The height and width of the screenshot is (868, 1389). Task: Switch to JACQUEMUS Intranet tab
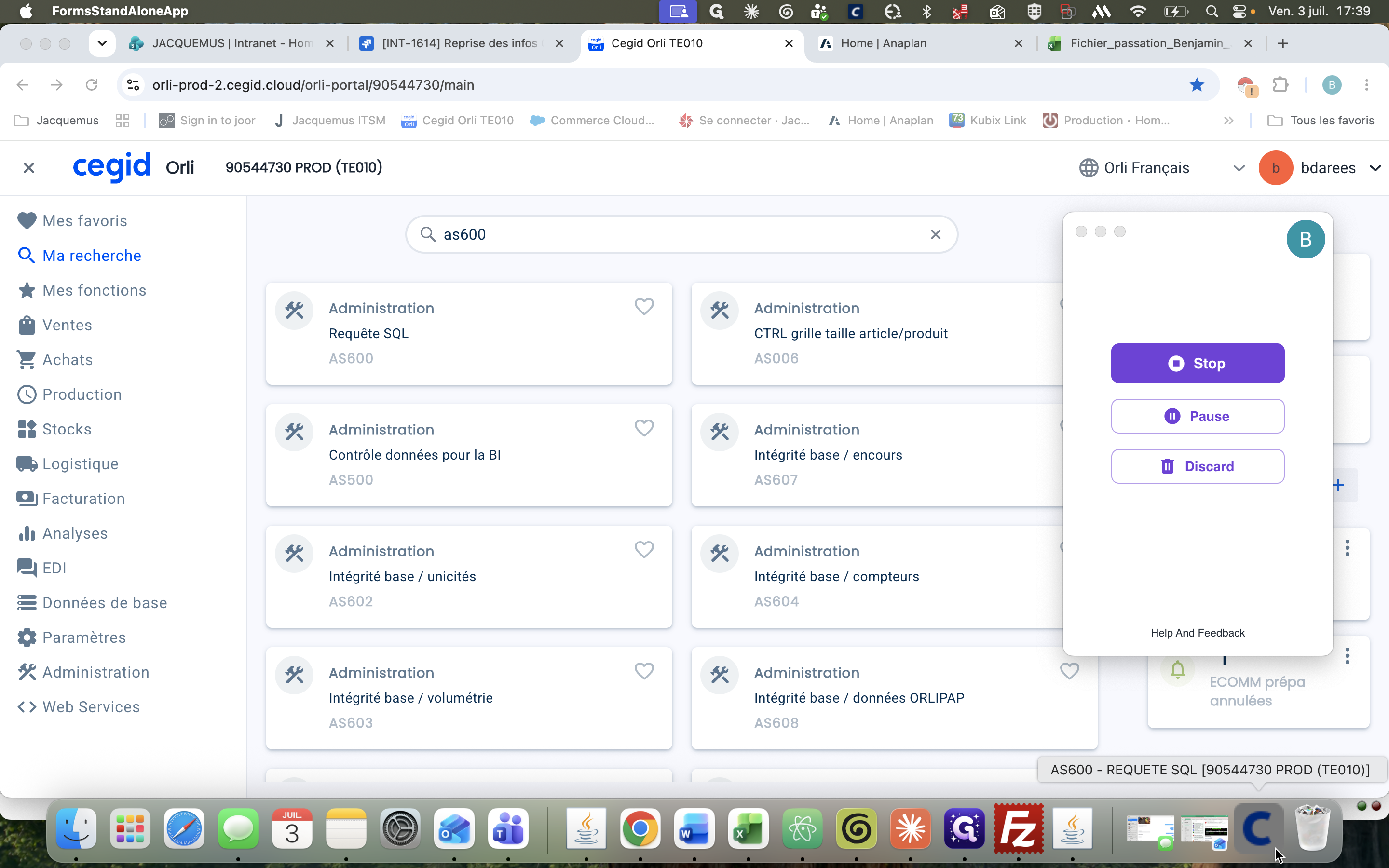[x=231, y=43]
